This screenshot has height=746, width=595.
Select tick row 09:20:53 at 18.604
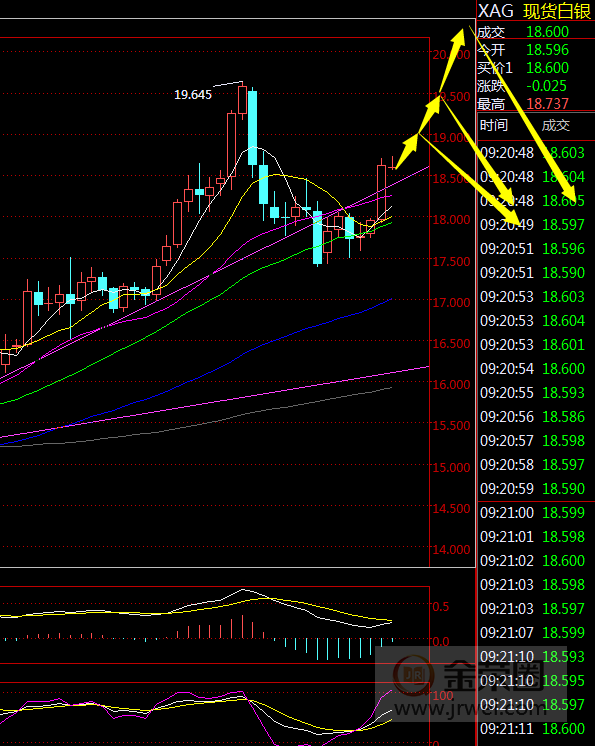(532, 321)
